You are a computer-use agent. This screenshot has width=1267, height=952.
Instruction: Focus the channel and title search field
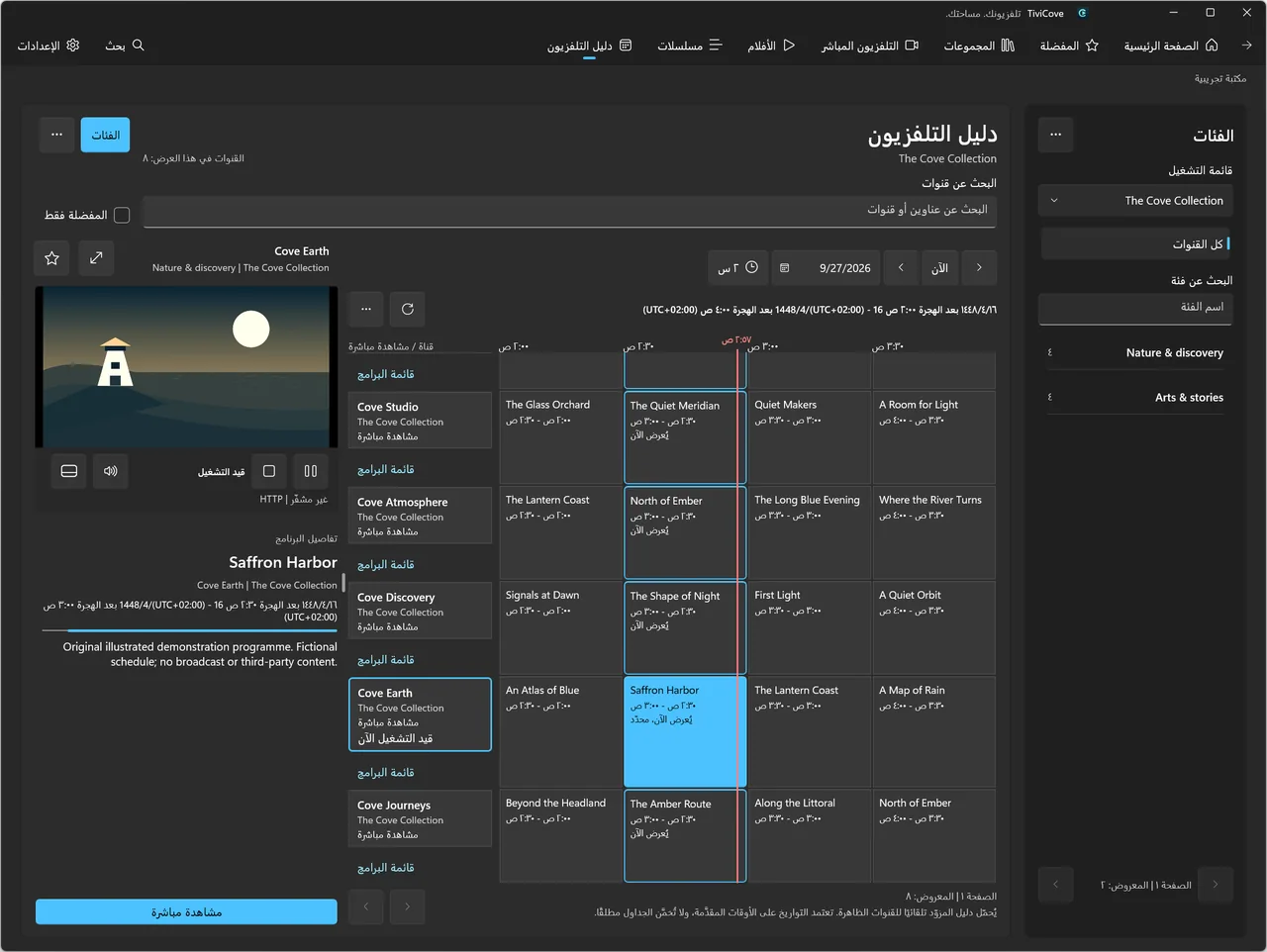coord(569,211)
